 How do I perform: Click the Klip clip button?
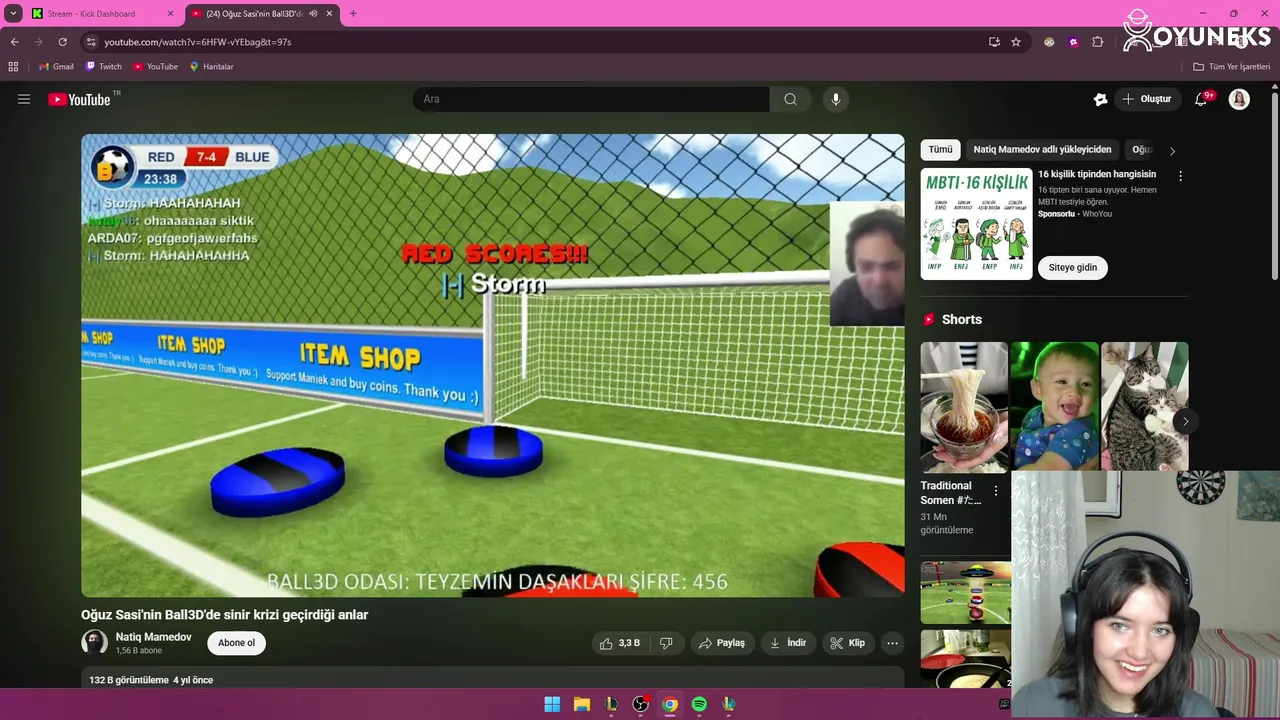(848, 643)
